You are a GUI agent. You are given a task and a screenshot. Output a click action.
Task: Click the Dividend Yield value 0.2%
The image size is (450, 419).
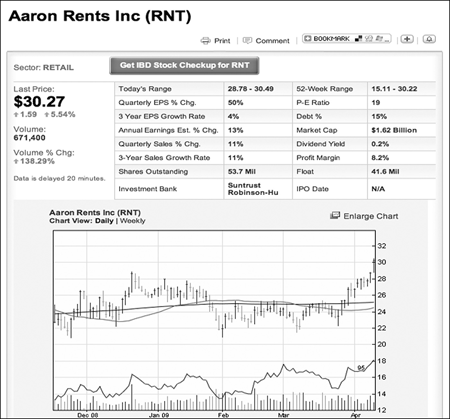point(380,144)
